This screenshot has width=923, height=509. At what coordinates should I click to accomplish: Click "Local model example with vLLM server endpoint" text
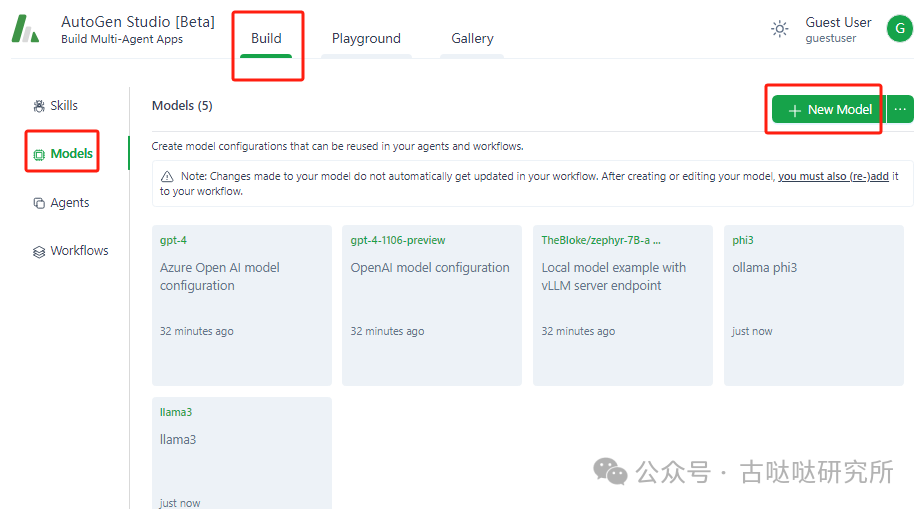613,277
